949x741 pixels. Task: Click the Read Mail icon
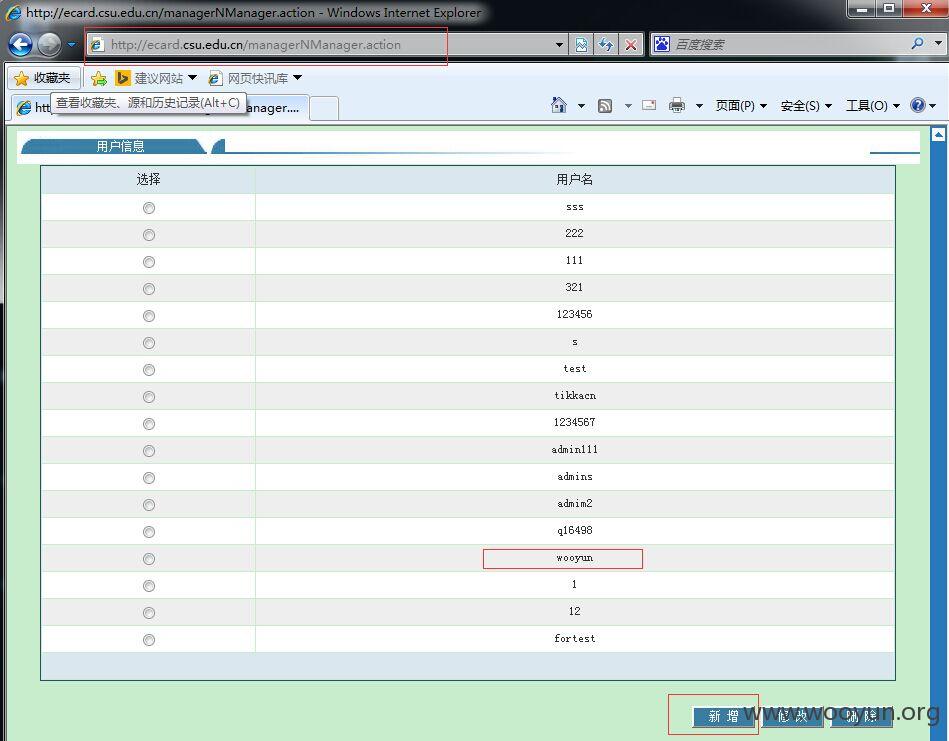tap(649, 105)
